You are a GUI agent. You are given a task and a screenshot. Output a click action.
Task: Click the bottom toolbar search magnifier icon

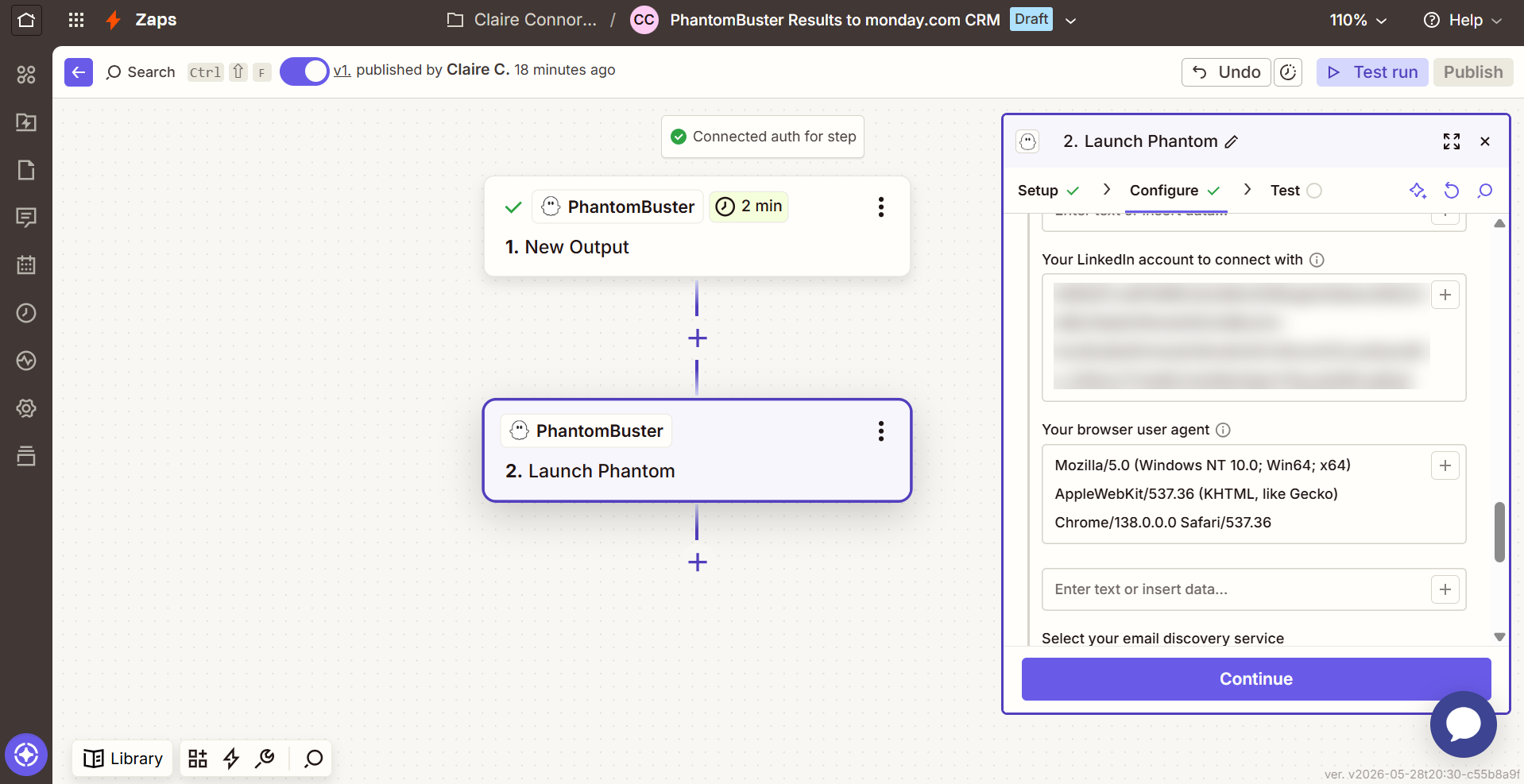pyautogui.click(x=314, y=759)
